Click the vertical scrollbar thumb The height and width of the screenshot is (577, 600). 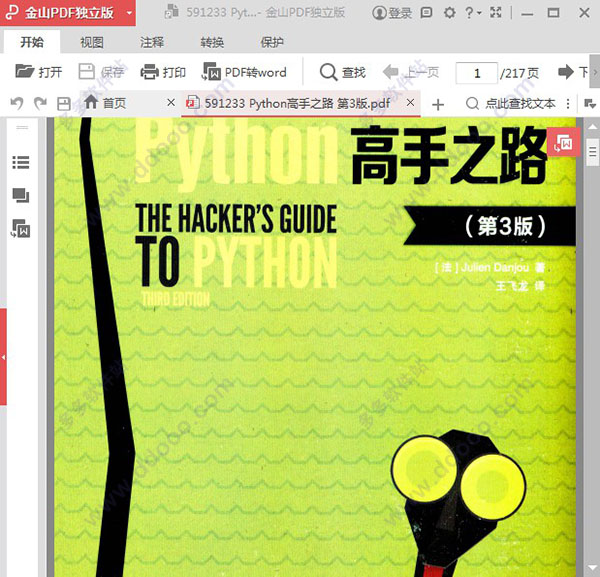pos(593,152)
